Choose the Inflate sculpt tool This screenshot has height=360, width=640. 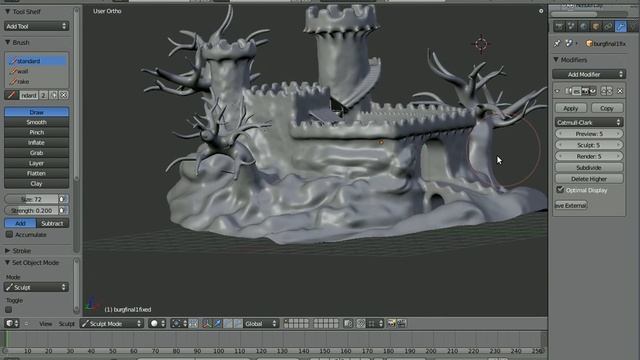(x=36, y=142)
